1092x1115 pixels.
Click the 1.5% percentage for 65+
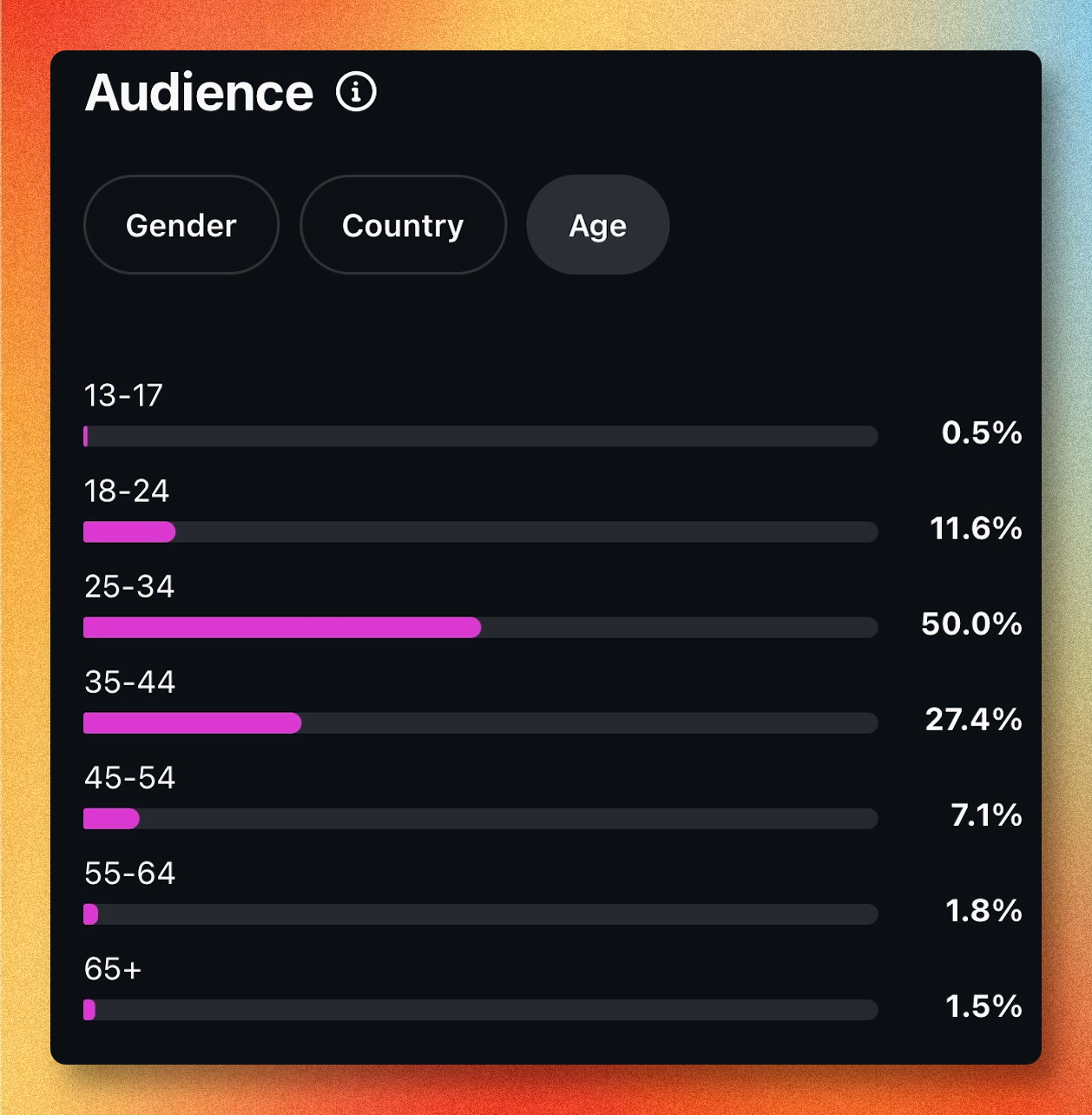(983, 1006)
